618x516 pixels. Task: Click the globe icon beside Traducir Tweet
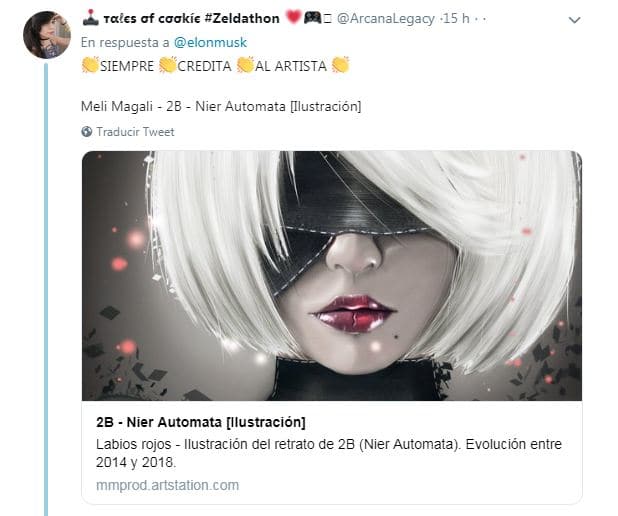coord(86,132)
